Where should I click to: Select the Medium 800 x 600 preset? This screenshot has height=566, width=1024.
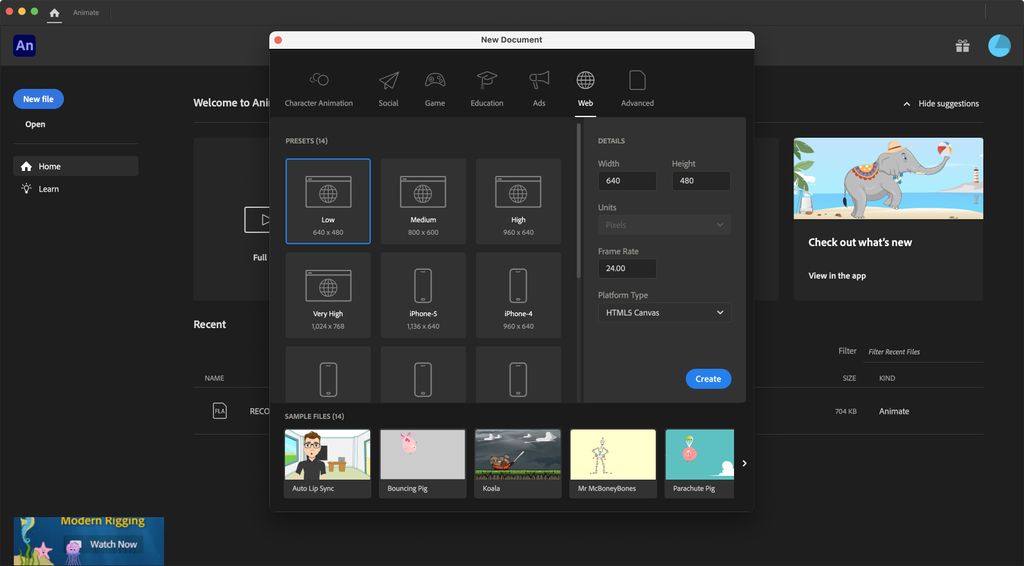coord(423,201)
